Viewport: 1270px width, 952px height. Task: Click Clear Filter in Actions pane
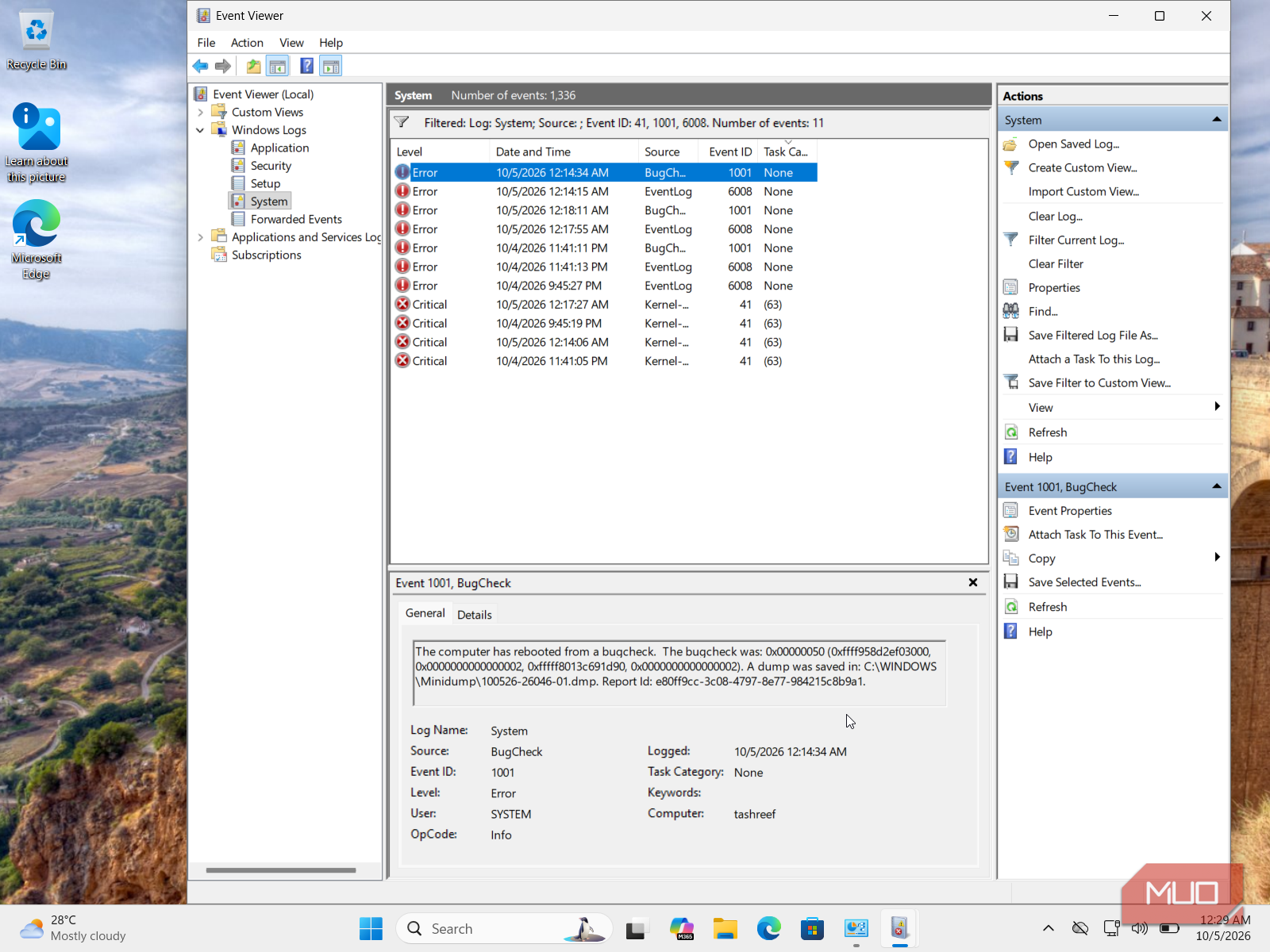point(1056,264)
